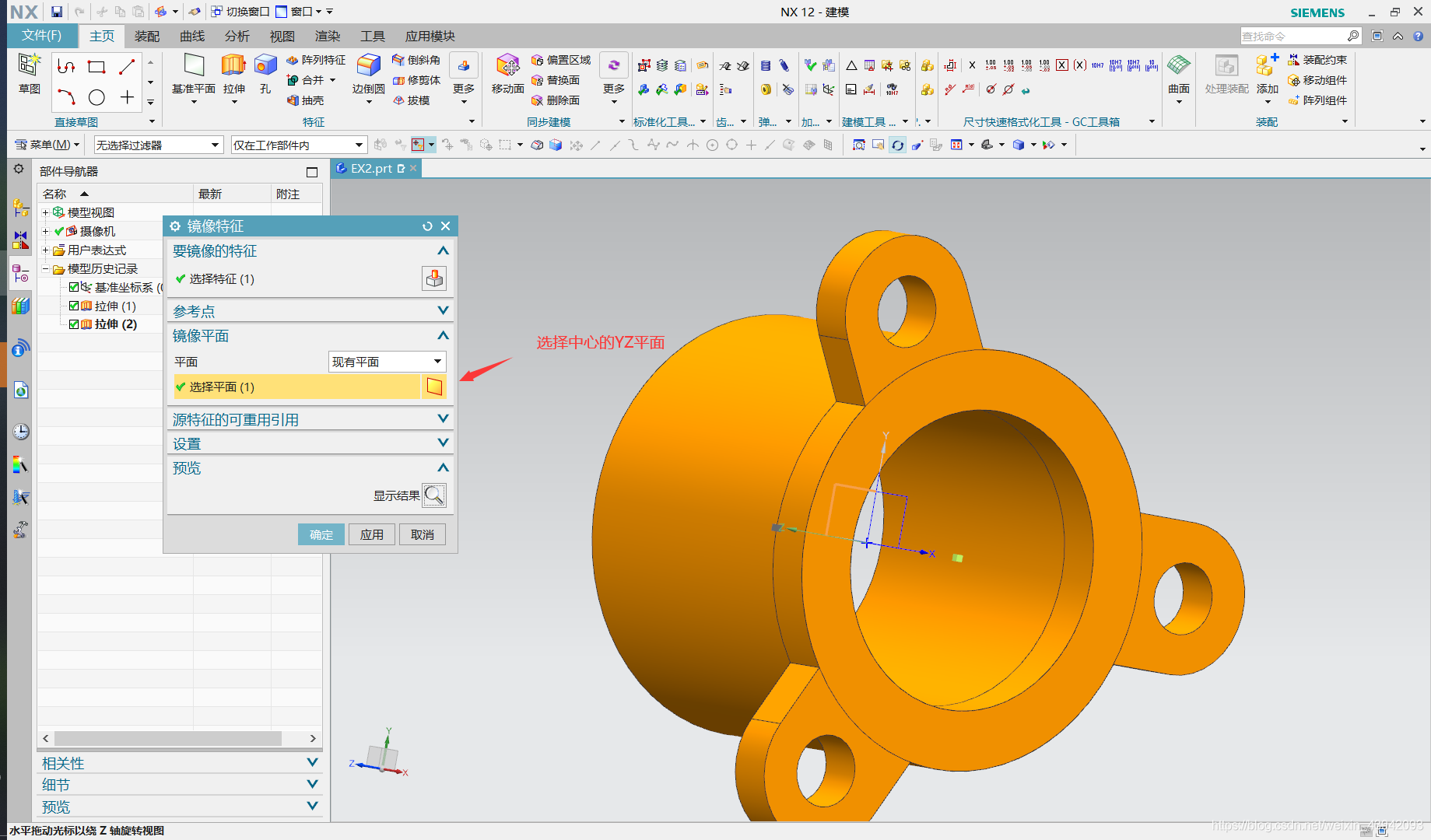The width and height of the screenshot is (1431, 840).
Task: Click the 查找命令 search field
Action: click(1294, 36)
